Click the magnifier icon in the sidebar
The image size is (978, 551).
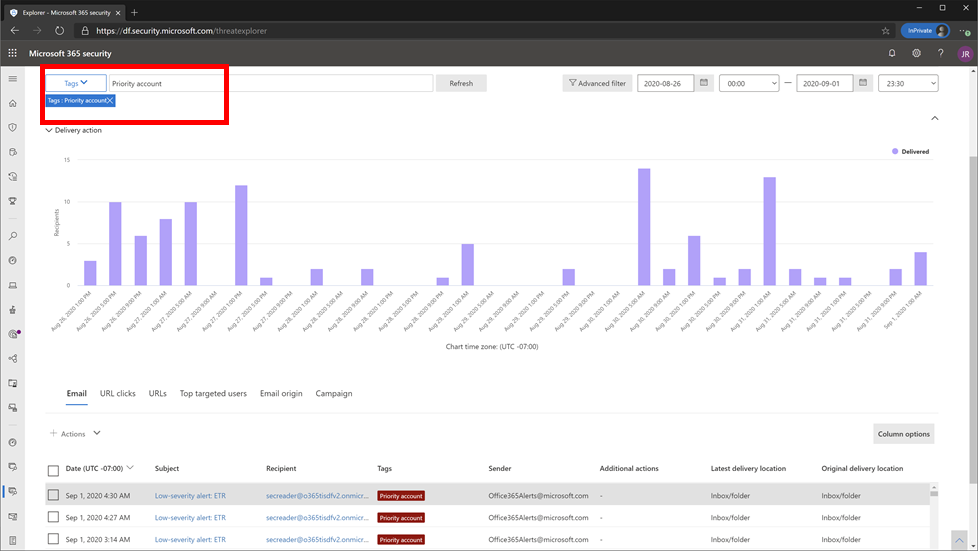click(12, 236)
